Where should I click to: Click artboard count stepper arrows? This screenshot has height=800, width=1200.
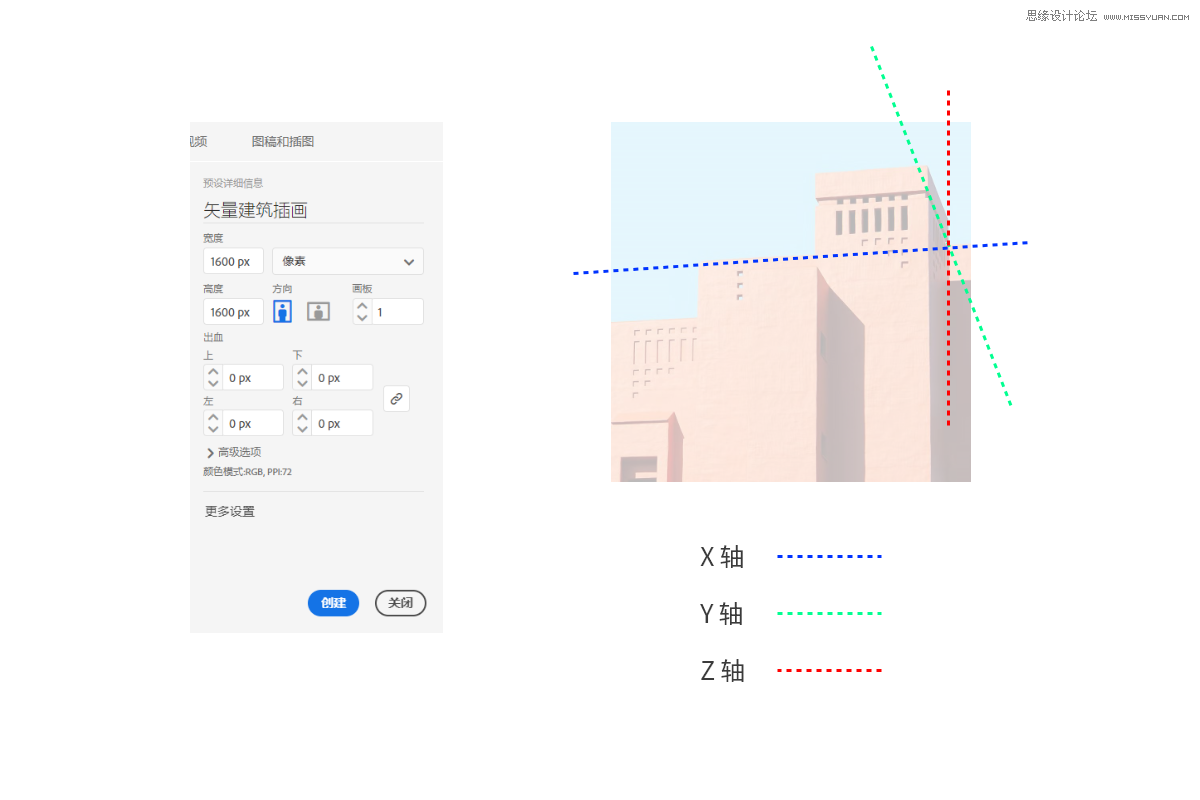coord(362,312)
